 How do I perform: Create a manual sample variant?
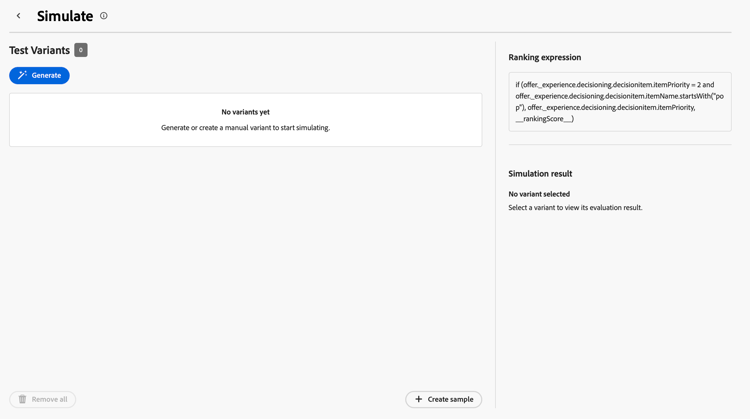443,399
